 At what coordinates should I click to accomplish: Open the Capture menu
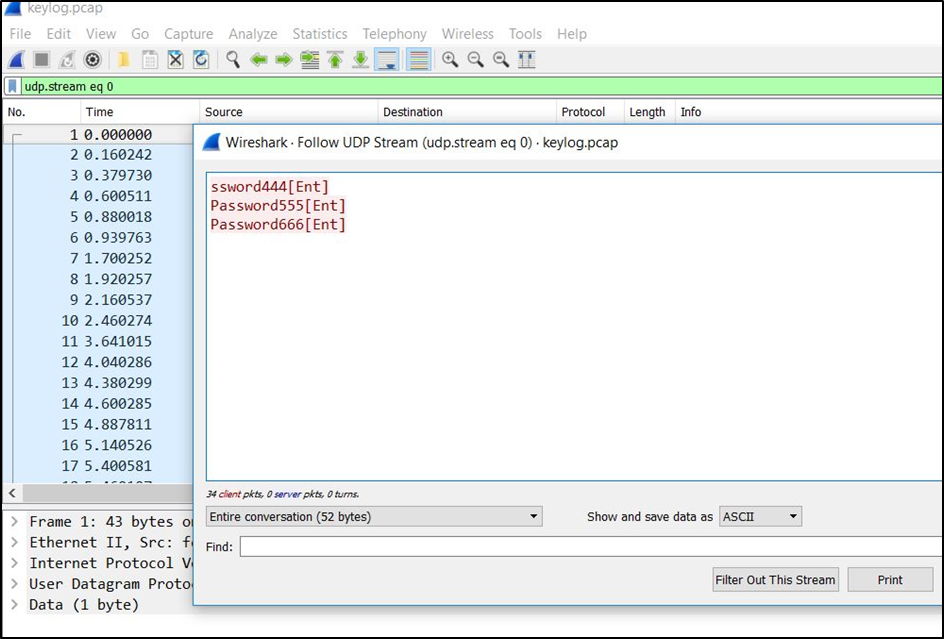(188, 34)
